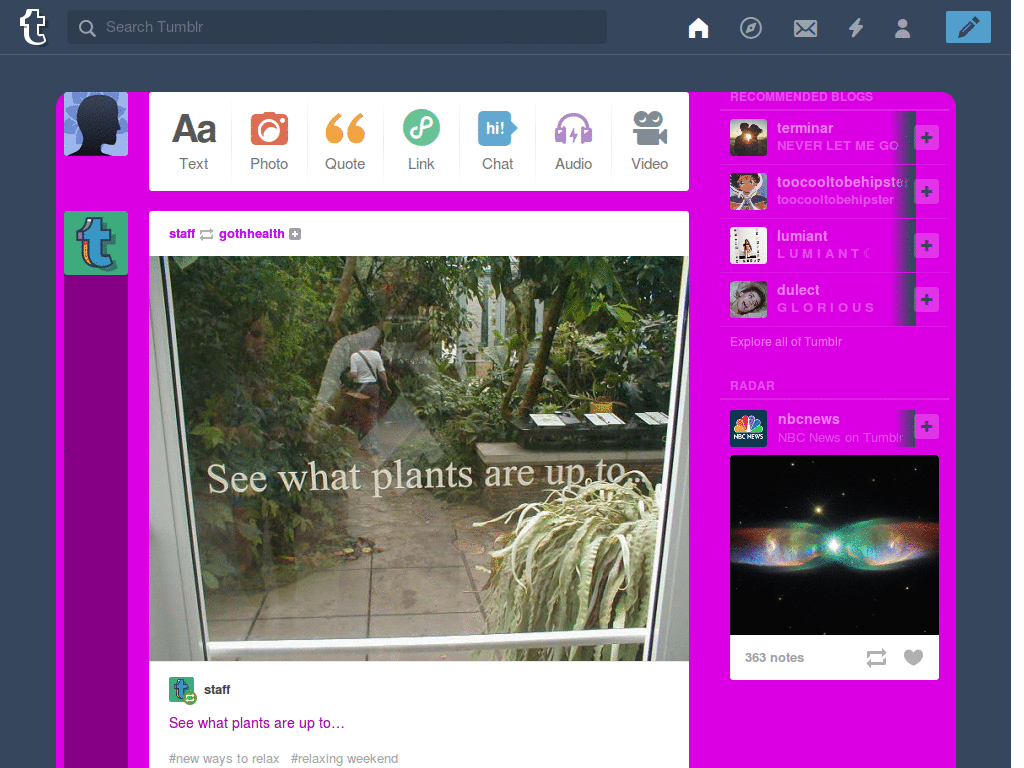This screenshot has width=1024, height=768.
Task: Click the search magnifier icon
Action: tap(87, 27)
